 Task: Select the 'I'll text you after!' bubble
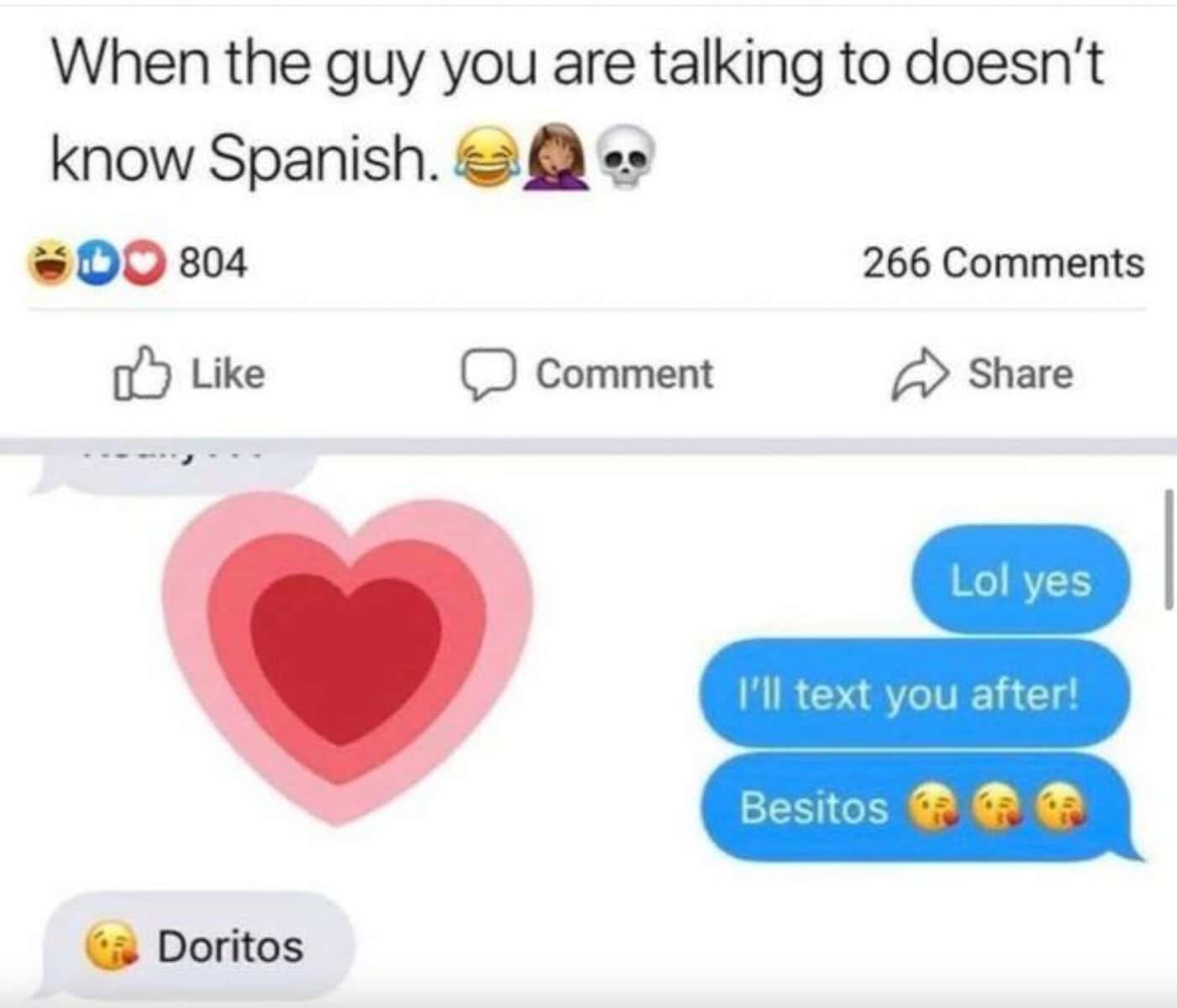coord(915,694)
